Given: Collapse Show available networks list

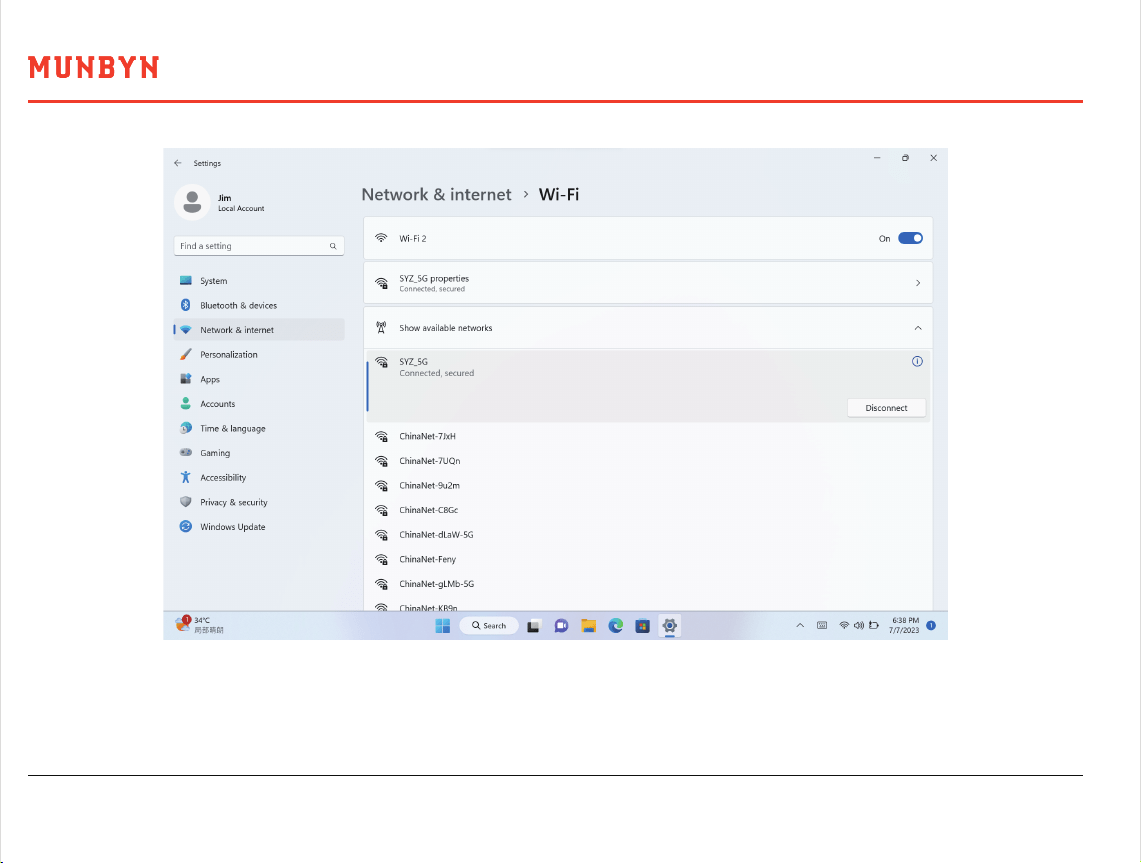Looking at the screenshot, I should point(918,328).
